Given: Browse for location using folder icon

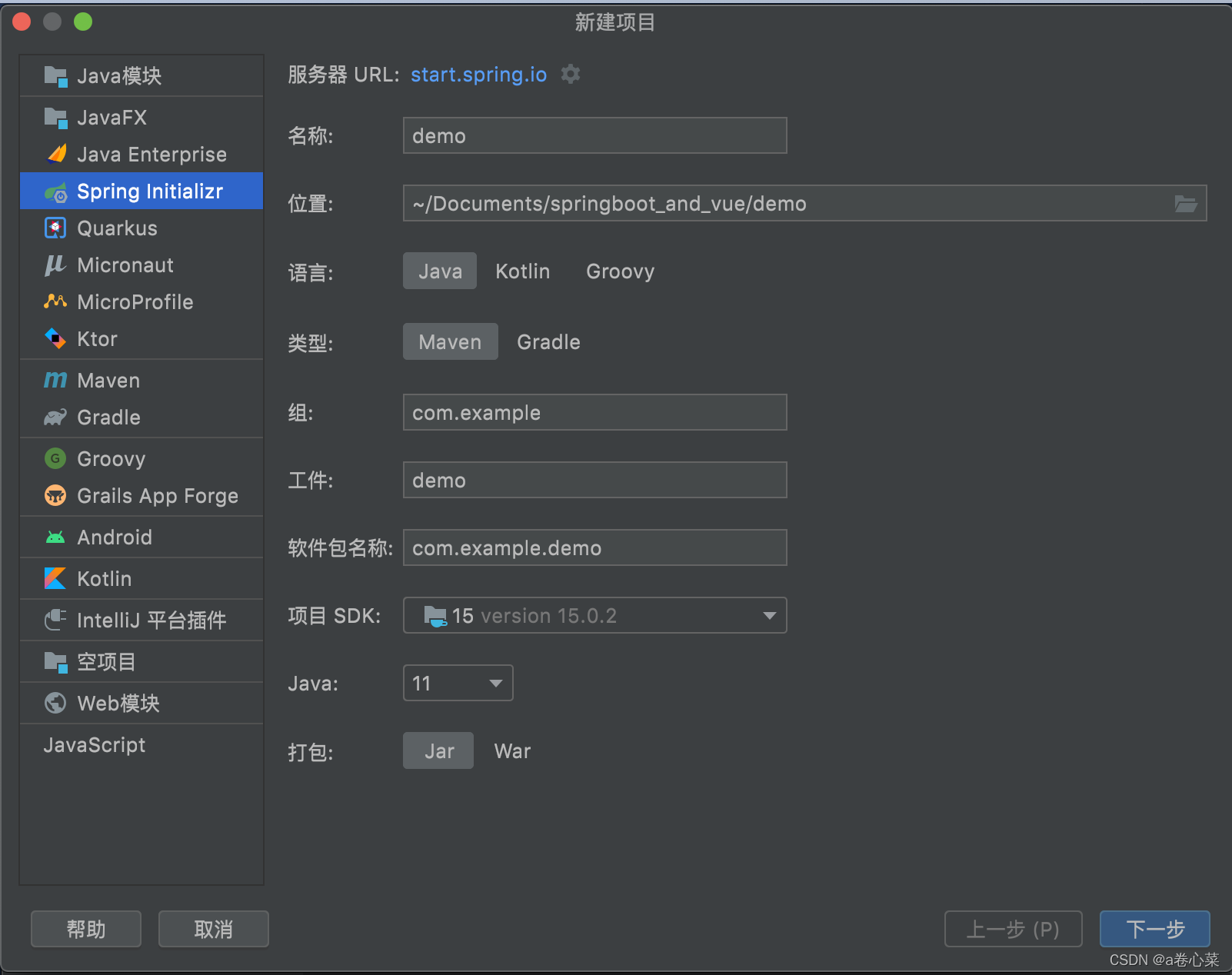Looking at the screenshot, I should tap(1186, 204).
